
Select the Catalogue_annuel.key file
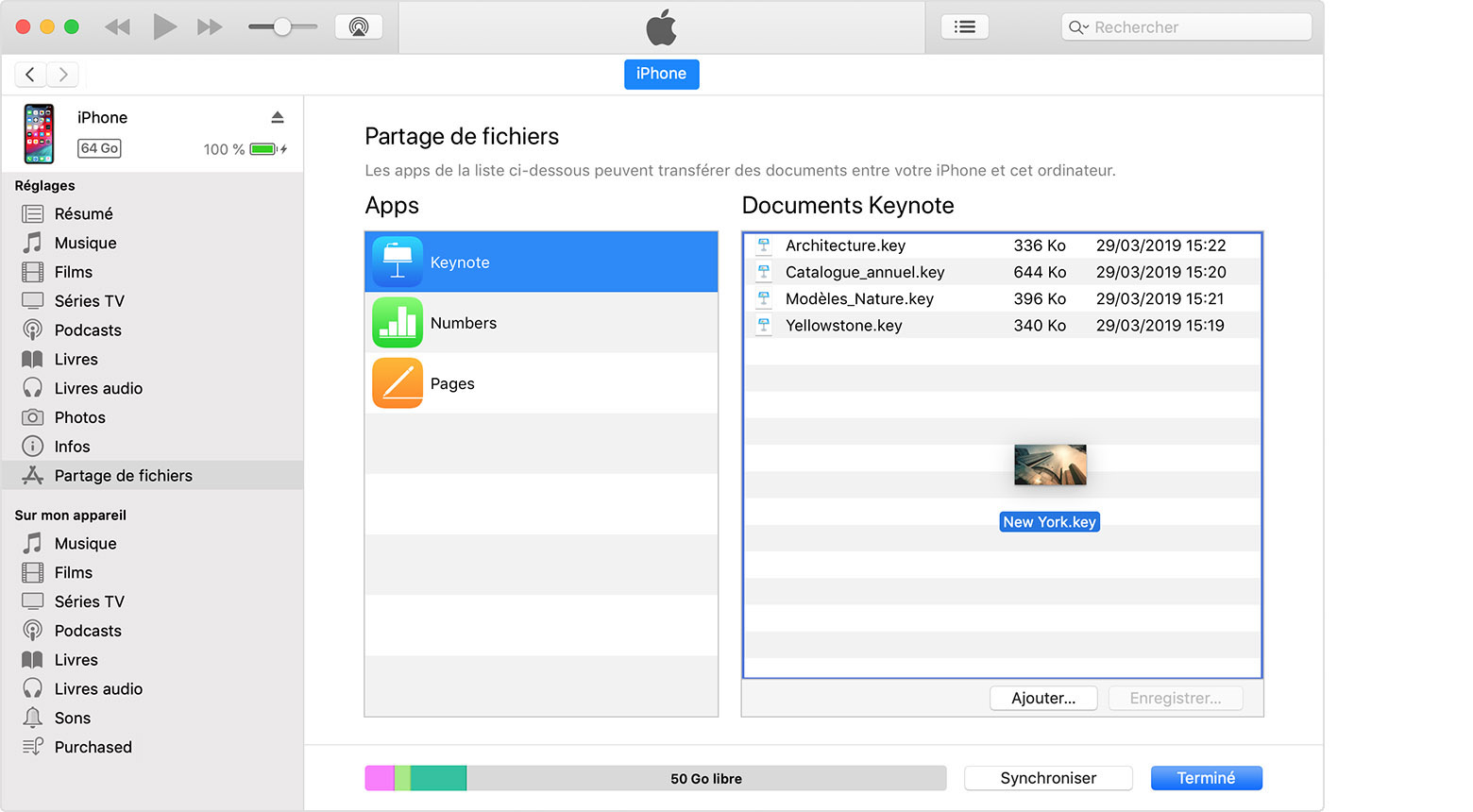(864, 272)
